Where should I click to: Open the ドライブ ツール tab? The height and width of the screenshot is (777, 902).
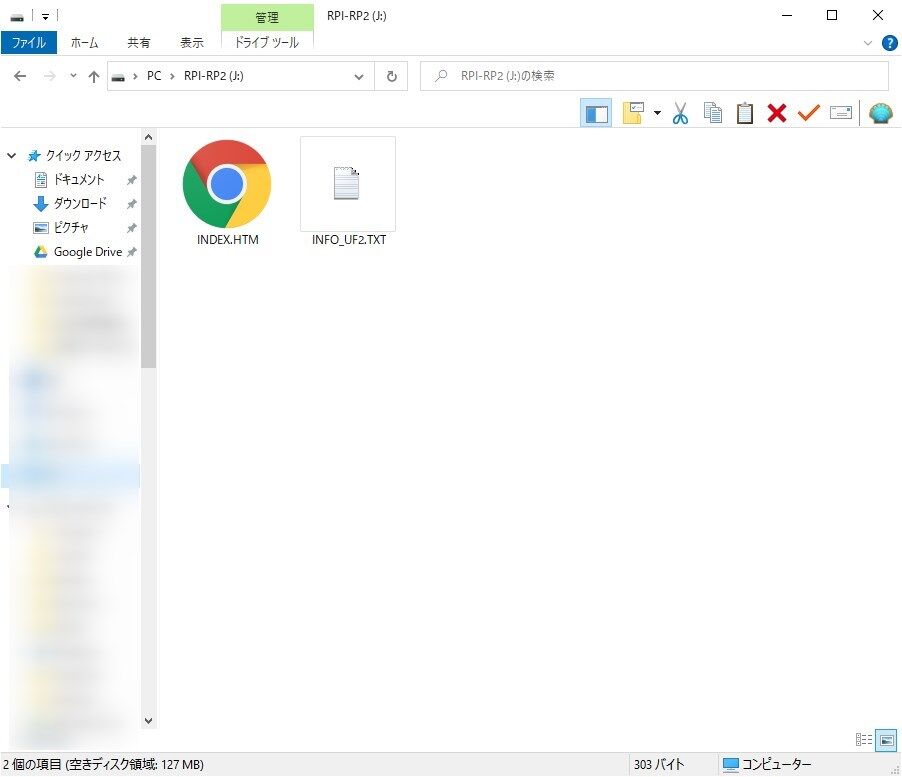pyautogui.click(x=267, y=43)
